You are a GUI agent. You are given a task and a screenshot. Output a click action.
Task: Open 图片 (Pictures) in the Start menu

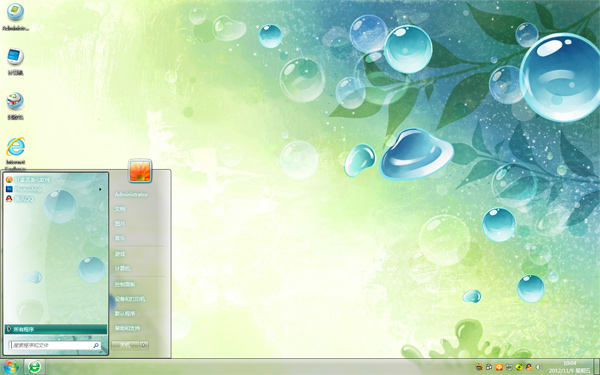[x=120, y=223]
